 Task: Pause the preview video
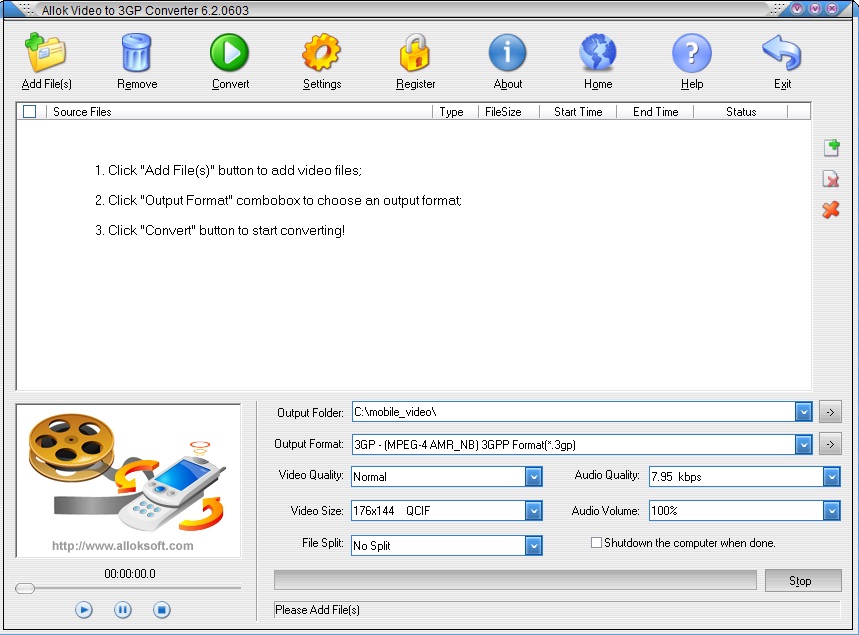(x=123, y=610)
